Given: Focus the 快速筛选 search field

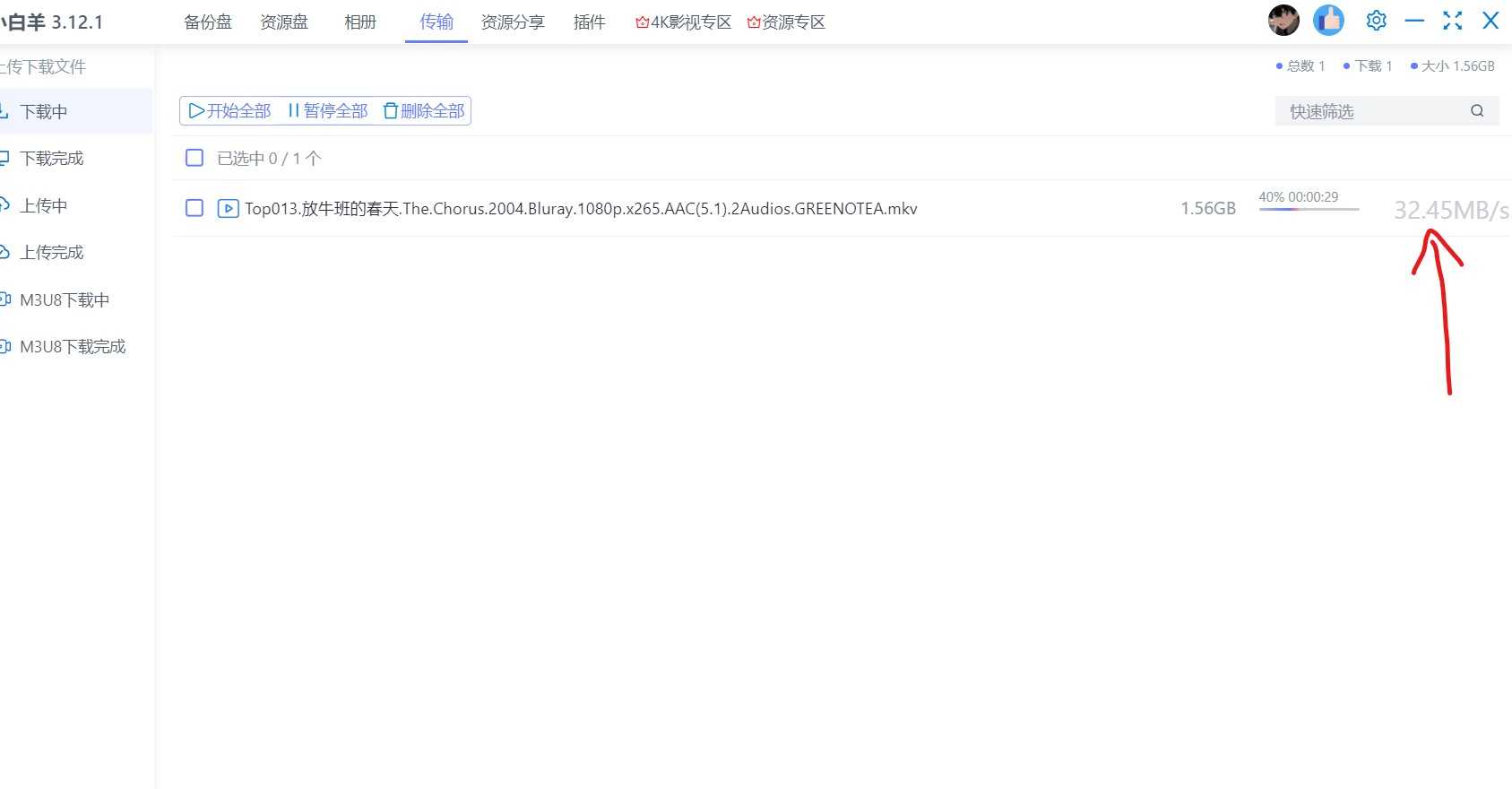Looking at the screenshot, I should [x=1387, y=111].
